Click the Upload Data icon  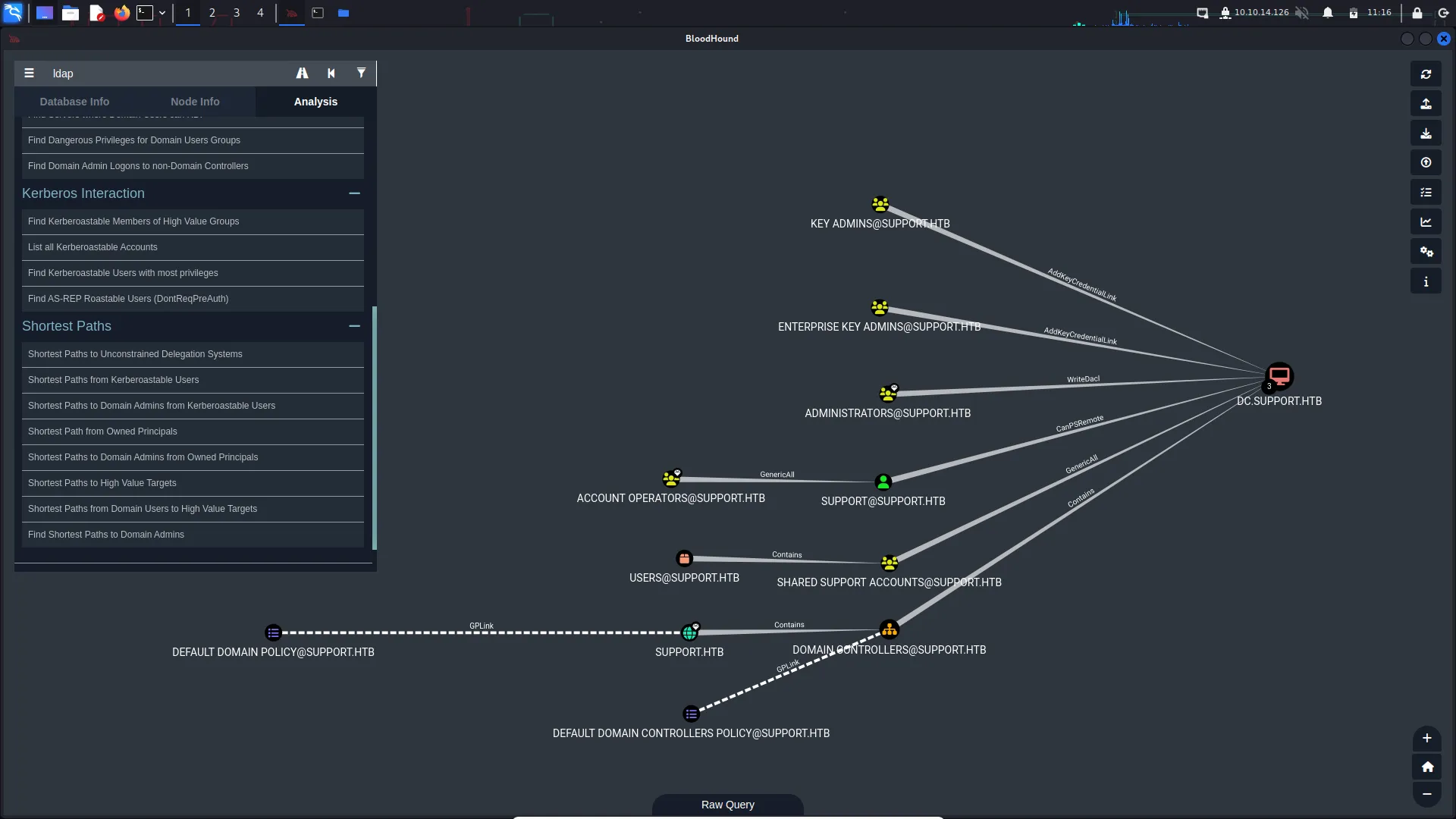(1426, 163)
